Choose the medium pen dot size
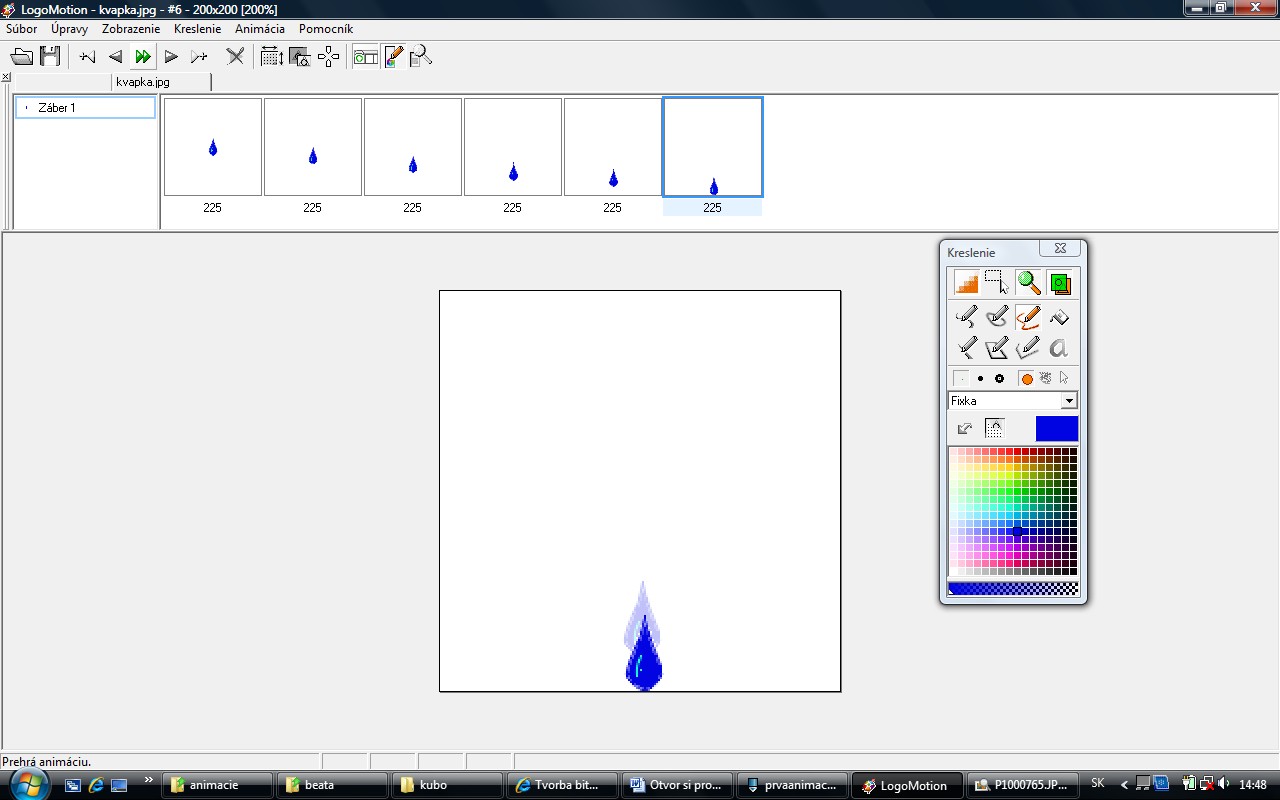 (x=980, y=379)
